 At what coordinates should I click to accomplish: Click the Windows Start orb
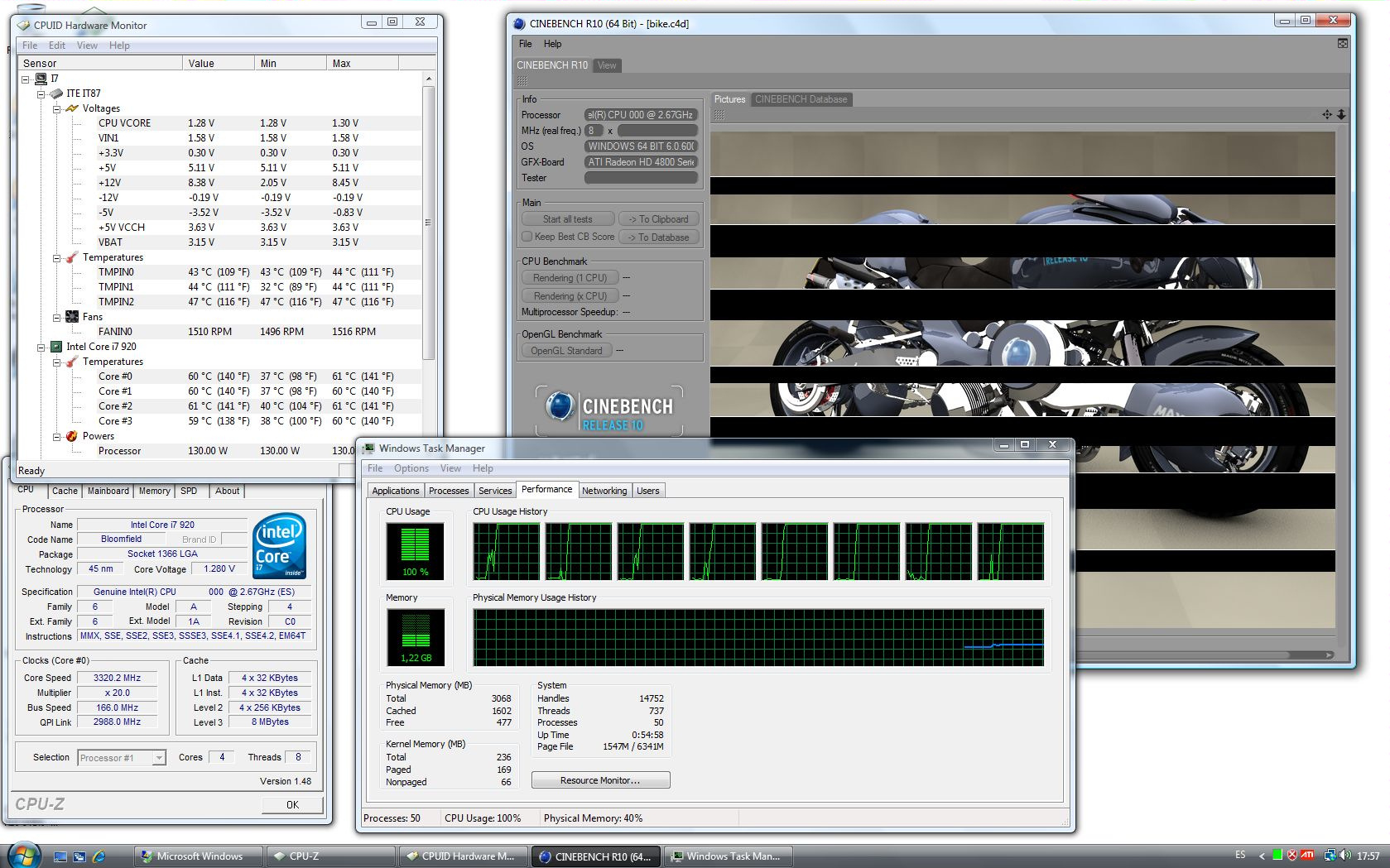22,855
